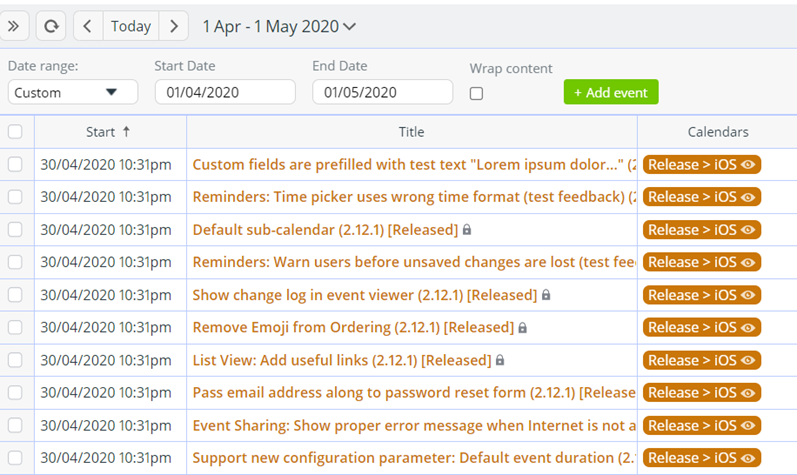Open event Event Sharing: Show proper error message

coord(414,426)
